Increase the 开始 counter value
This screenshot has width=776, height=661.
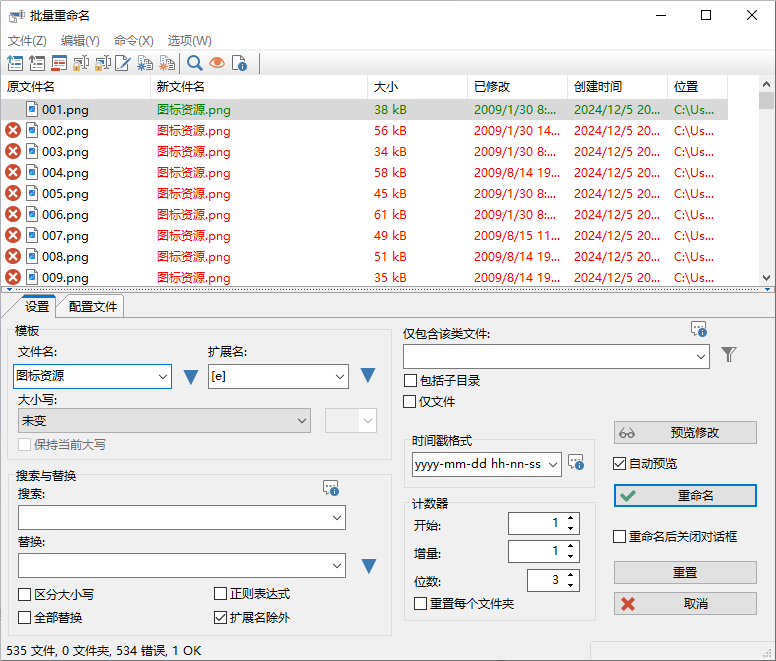pos(571,518)
